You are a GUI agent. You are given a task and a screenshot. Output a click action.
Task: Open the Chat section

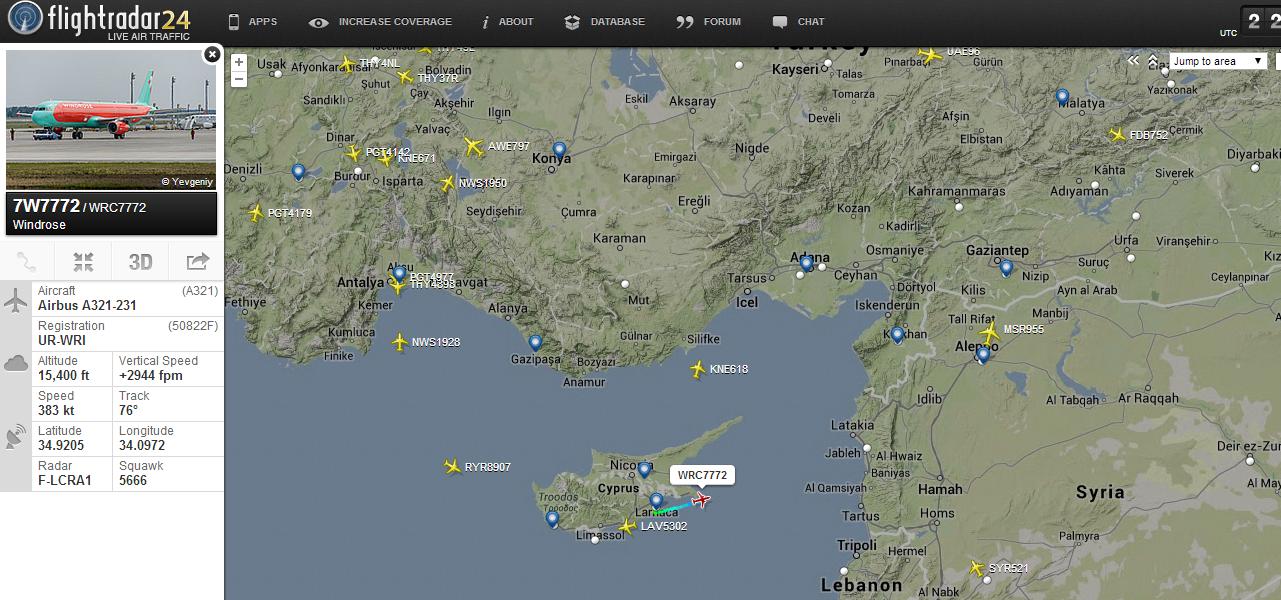coord(799,22)
